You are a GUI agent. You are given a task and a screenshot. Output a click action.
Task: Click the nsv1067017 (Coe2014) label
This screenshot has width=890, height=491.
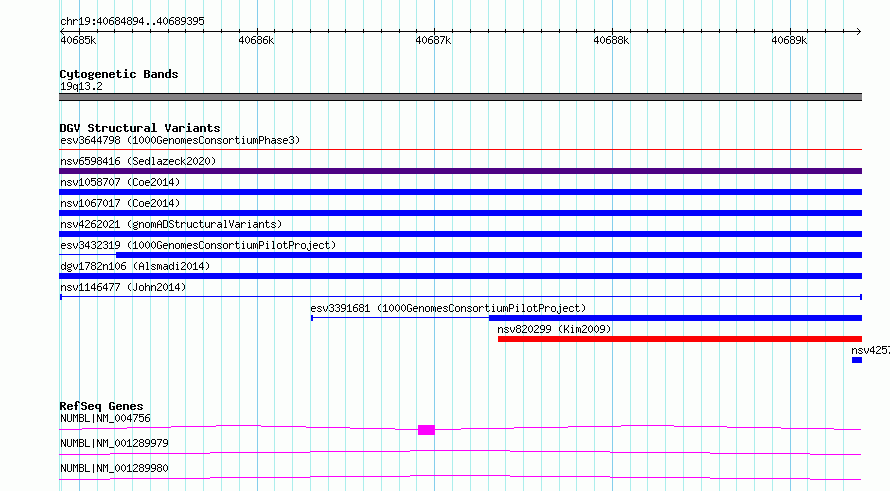(120, 203)
